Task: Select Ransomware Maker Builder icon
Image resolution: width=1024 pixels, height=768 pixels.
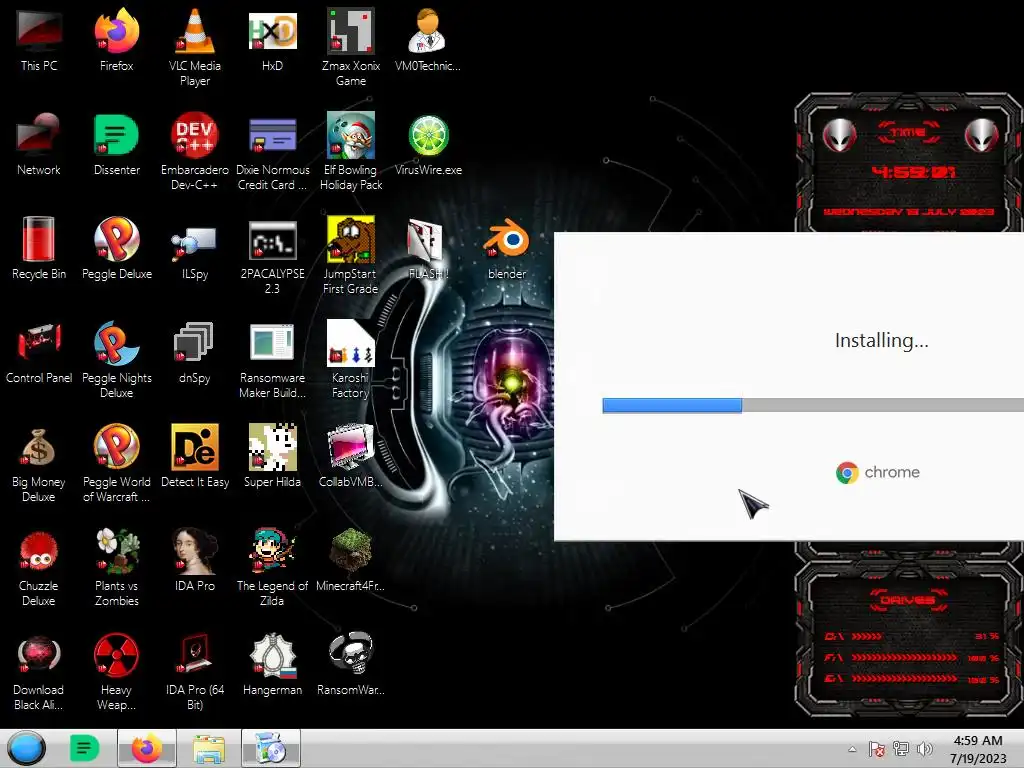Action: tap(272, 359)
